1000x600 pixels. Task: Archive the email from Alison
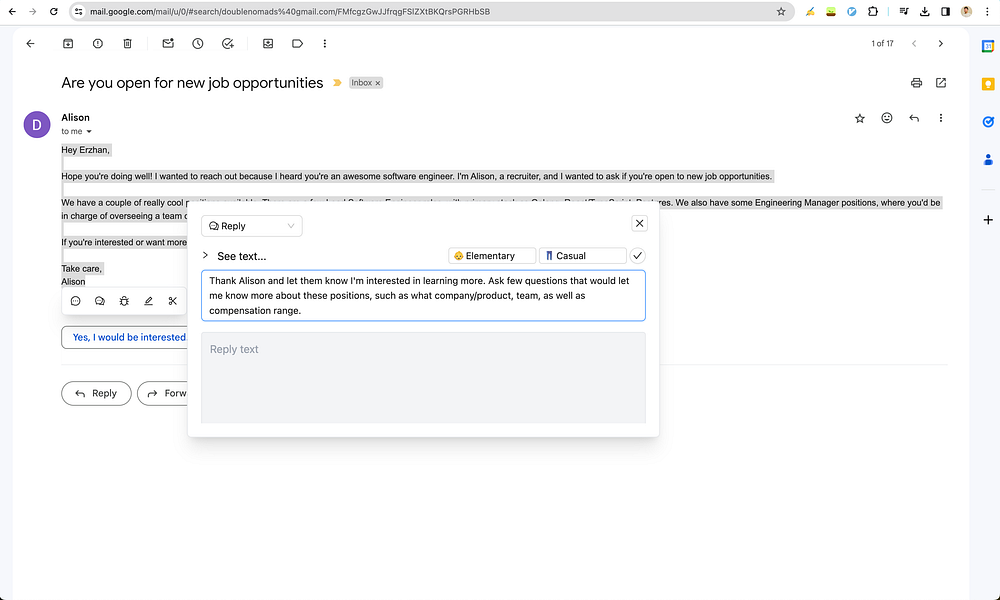tap(67, 43)
